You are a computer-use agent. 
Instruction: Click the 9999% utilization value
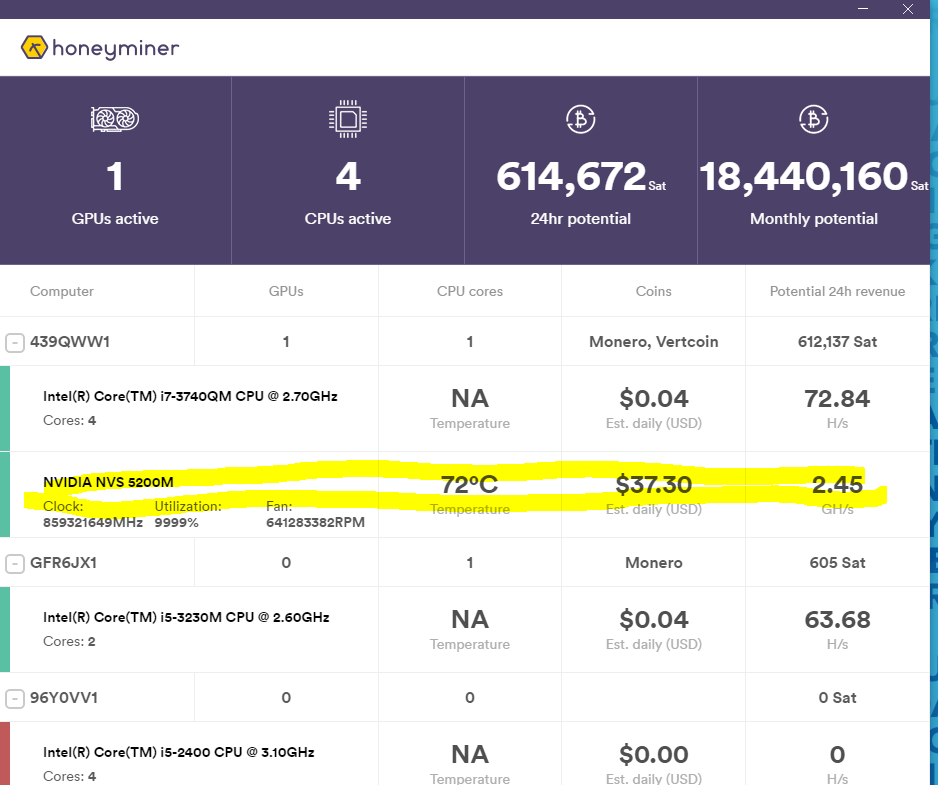(x=176, y=522)
